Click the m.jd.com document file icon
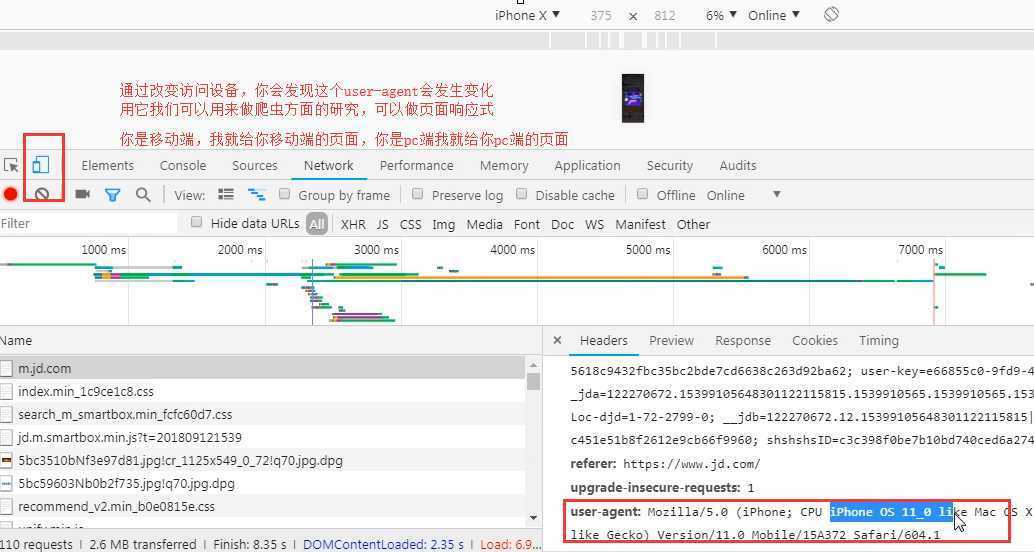Image resolution: width=1034 pixels, height=552 pixels. coord(7,369)
